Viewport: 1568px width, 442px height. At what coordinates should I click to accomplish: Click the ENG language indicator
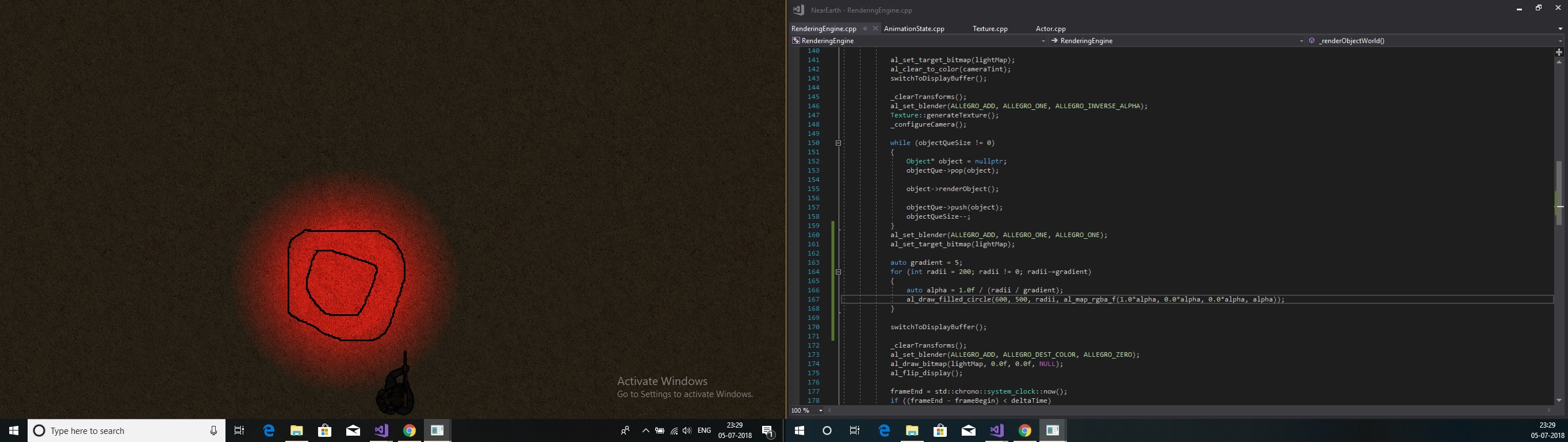pyautogui.click(x=704, y=431)
